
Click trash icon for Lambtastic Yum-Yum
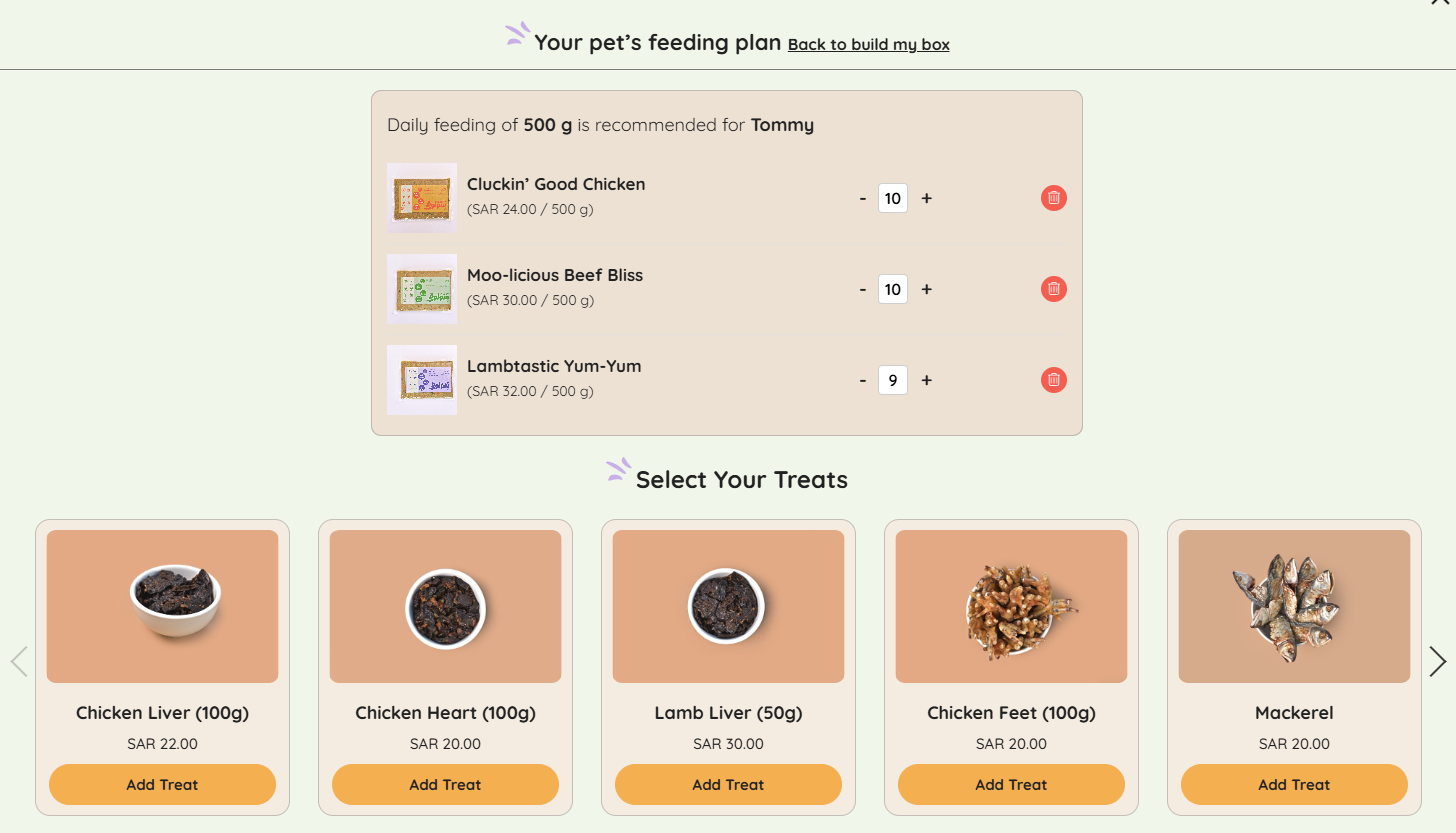pos(1053,380)
